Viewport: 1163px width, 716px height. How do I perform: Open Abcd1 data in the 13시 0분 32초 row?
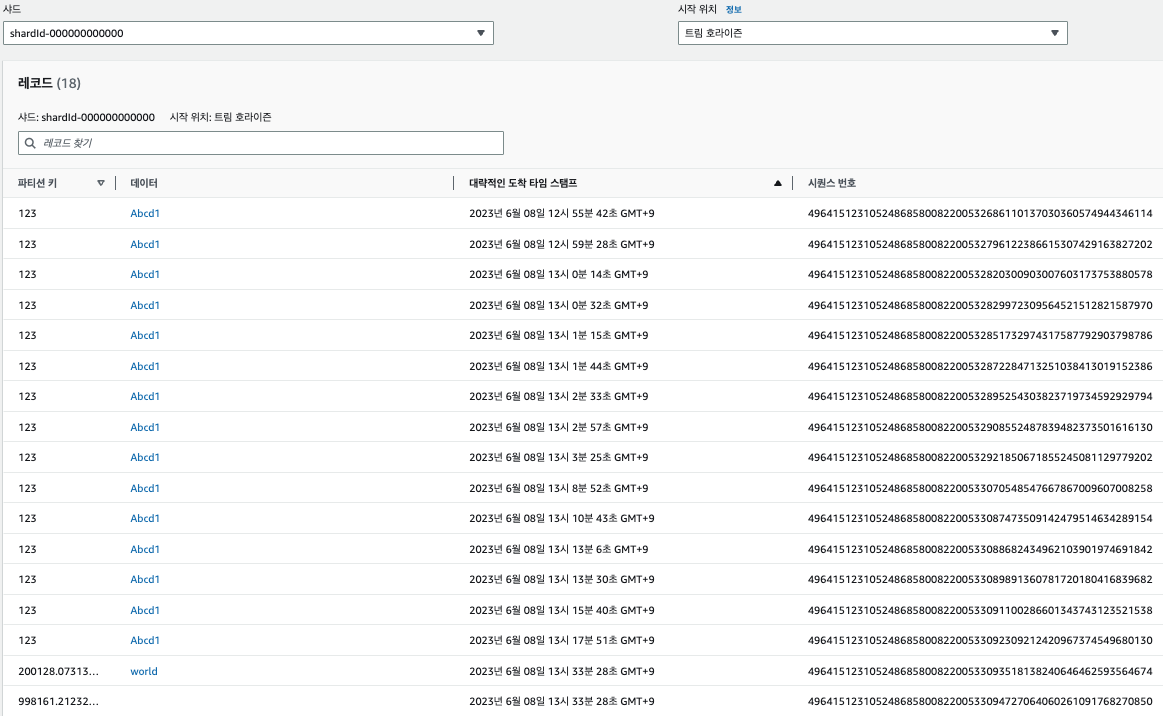pos(145,305)
